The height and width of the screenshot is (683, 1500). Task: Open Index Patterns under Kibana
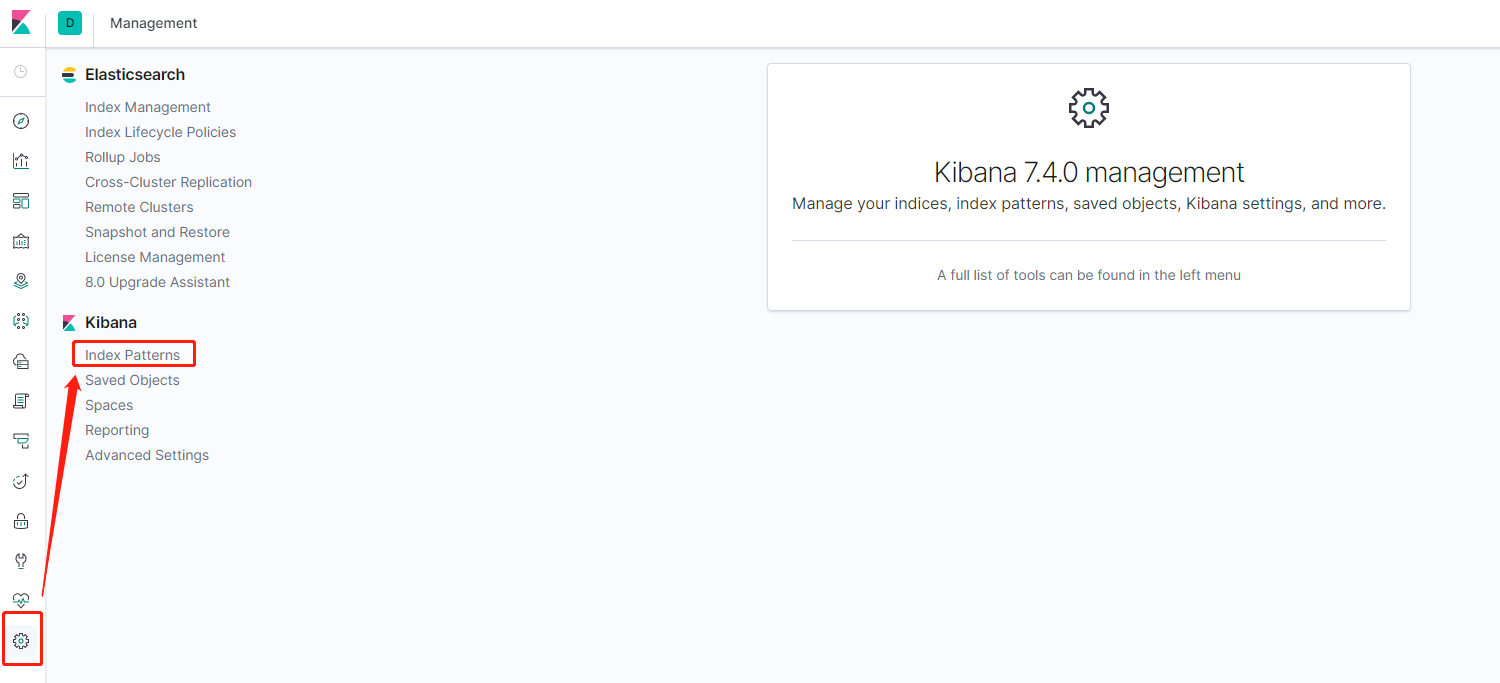coord(133,355)
